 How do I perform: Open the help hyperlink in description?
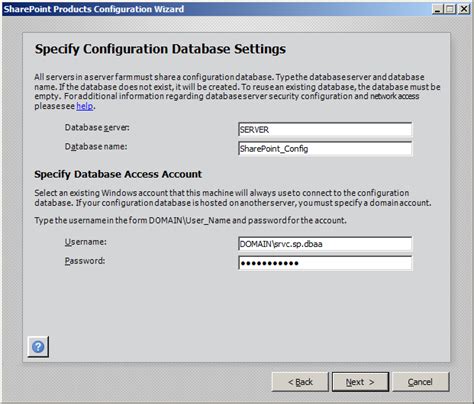(x=85, y=106)
